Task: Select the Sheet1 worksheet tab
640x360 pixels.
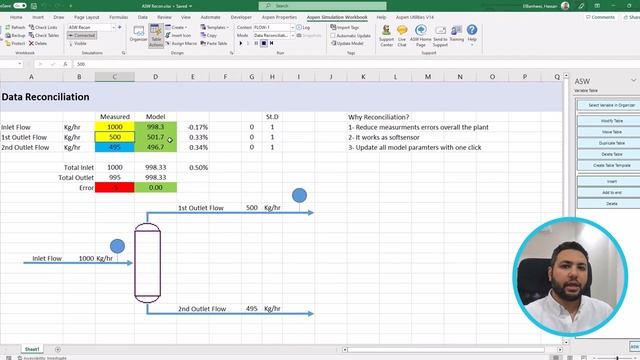Action: tap(32, 349)
